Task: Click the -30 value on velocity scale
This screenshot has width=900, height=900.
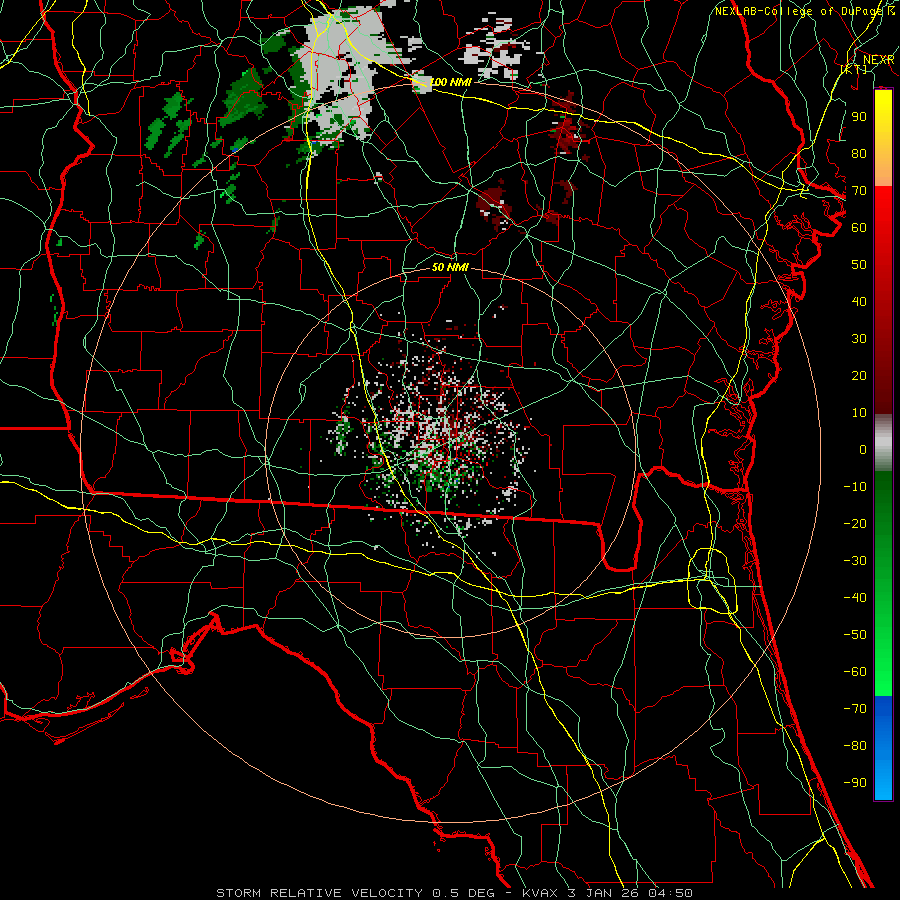Action: point(855,561)
